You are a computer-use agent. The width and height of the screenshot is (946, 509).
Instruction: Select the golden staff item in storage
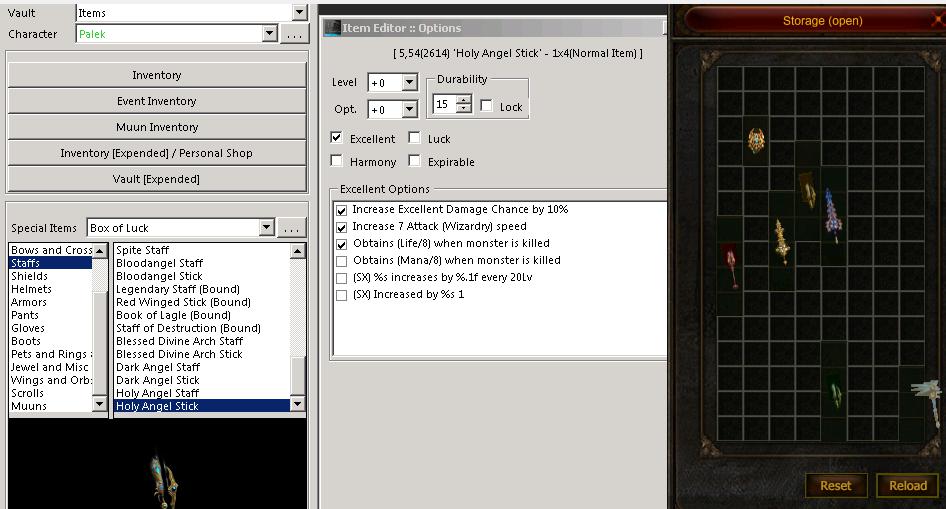[782, 241]
